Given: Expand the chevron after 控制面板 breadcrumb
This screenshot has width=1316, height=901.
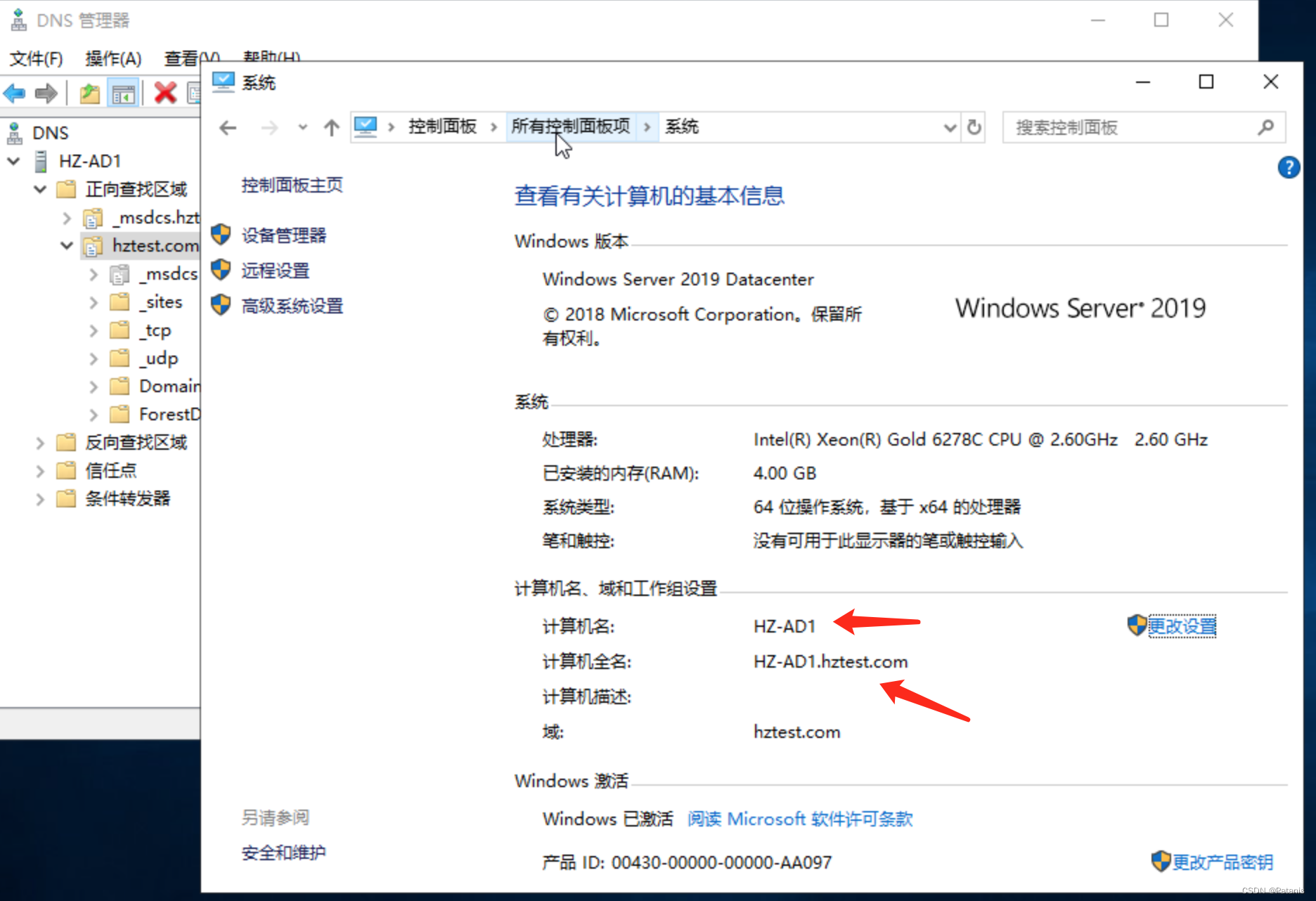Looking at the screenshot, I should [493, 127].
